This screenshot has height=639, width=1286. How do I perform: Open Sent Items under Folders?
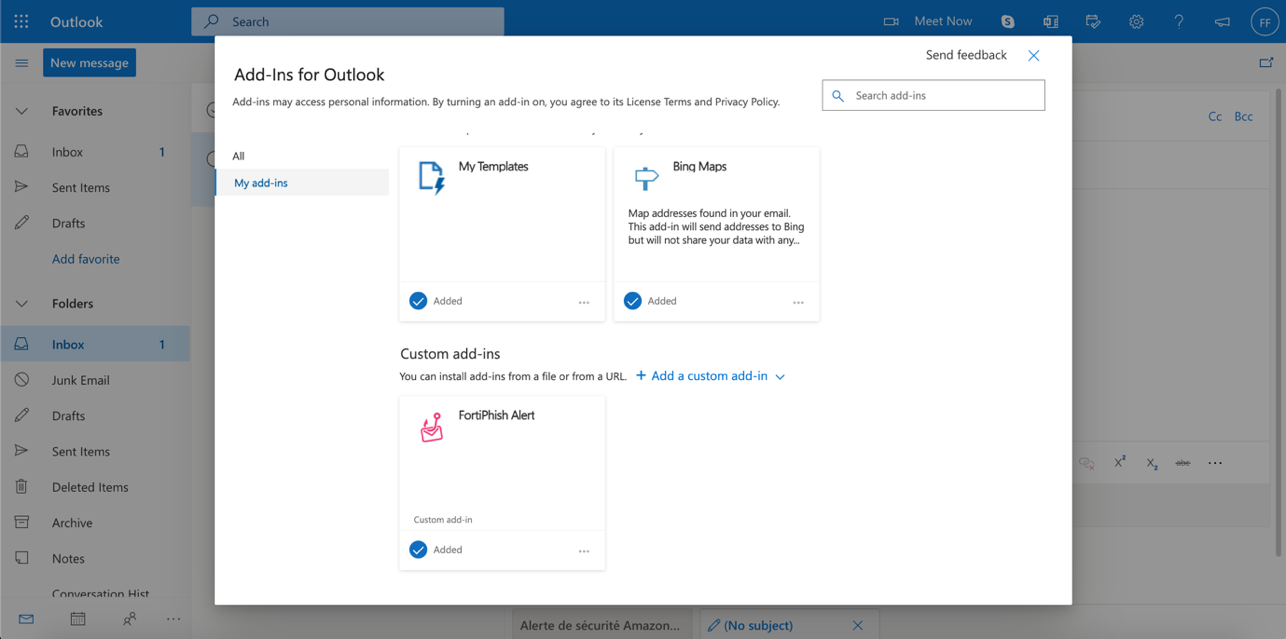click(95, 451)
